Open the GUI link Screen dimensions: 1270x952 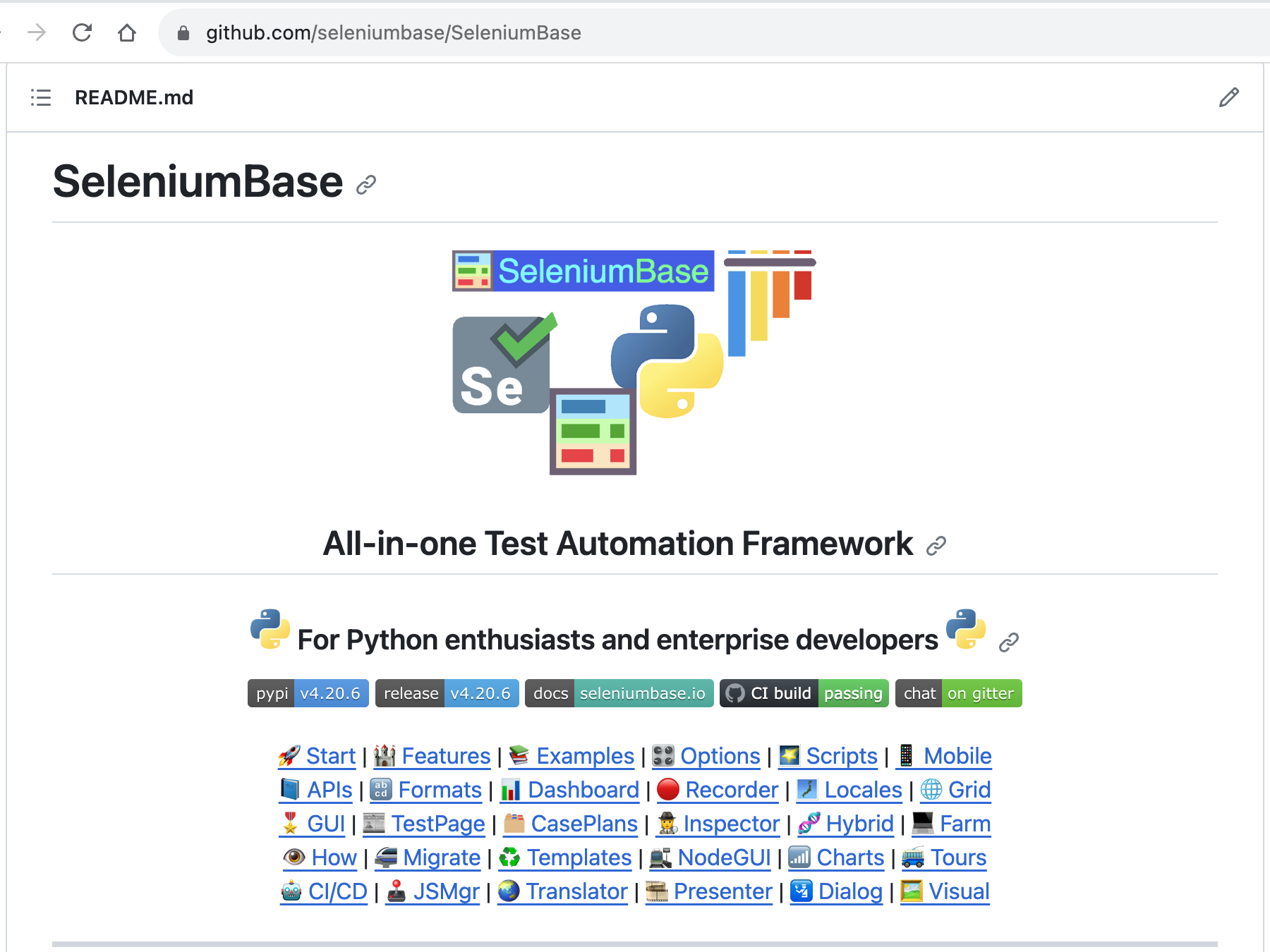pyautogui.click(x=312, y=824)
